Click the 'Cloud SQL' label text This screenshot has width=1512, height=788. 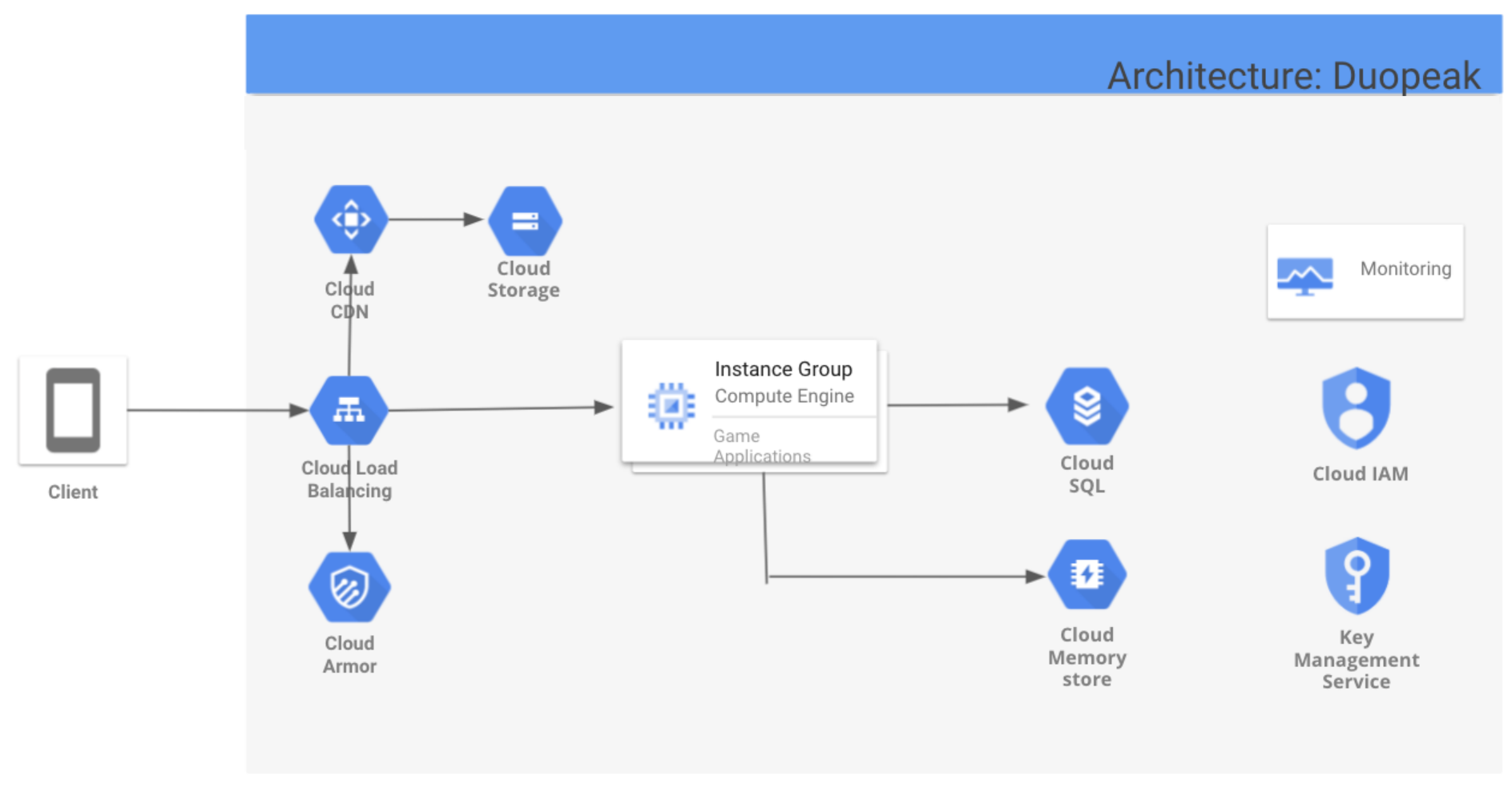[1087, 474]
